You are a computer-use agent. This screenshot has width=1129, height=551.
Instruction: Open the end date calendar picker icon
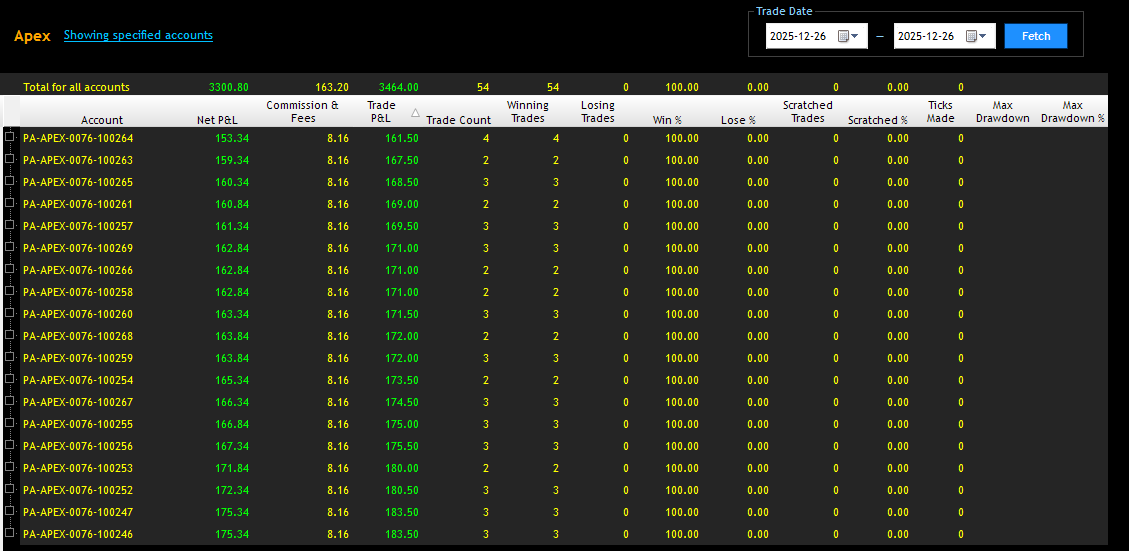tap(971, 36)
